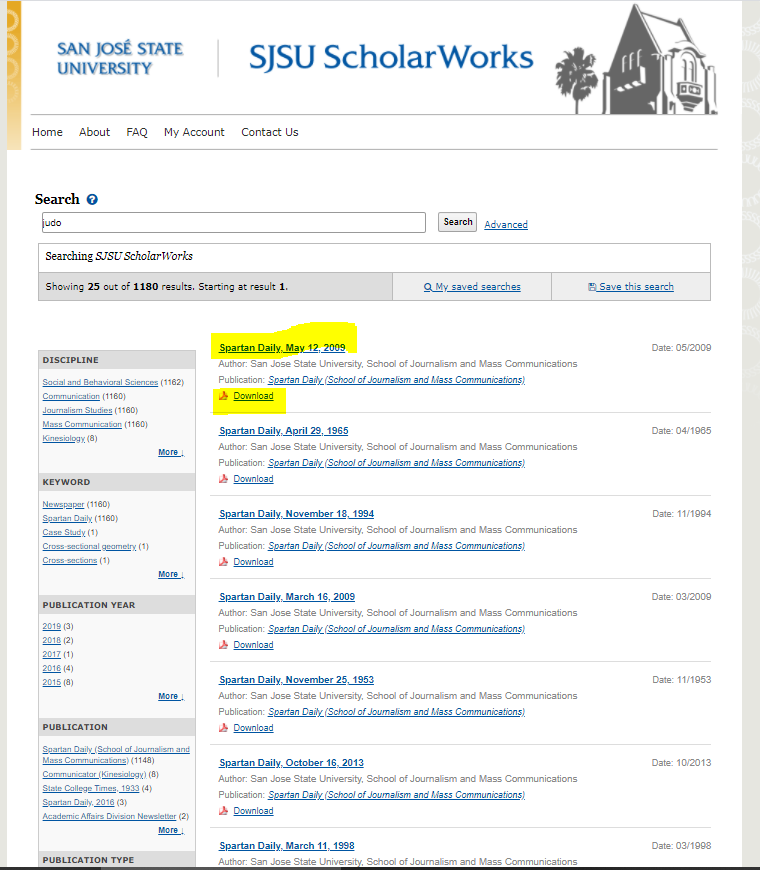Image resolution: width=760 pixels, height=870 pixels.
Task: Open Spartan Daily, April 29, 1965 result
Action: click(x=283, y=431)
